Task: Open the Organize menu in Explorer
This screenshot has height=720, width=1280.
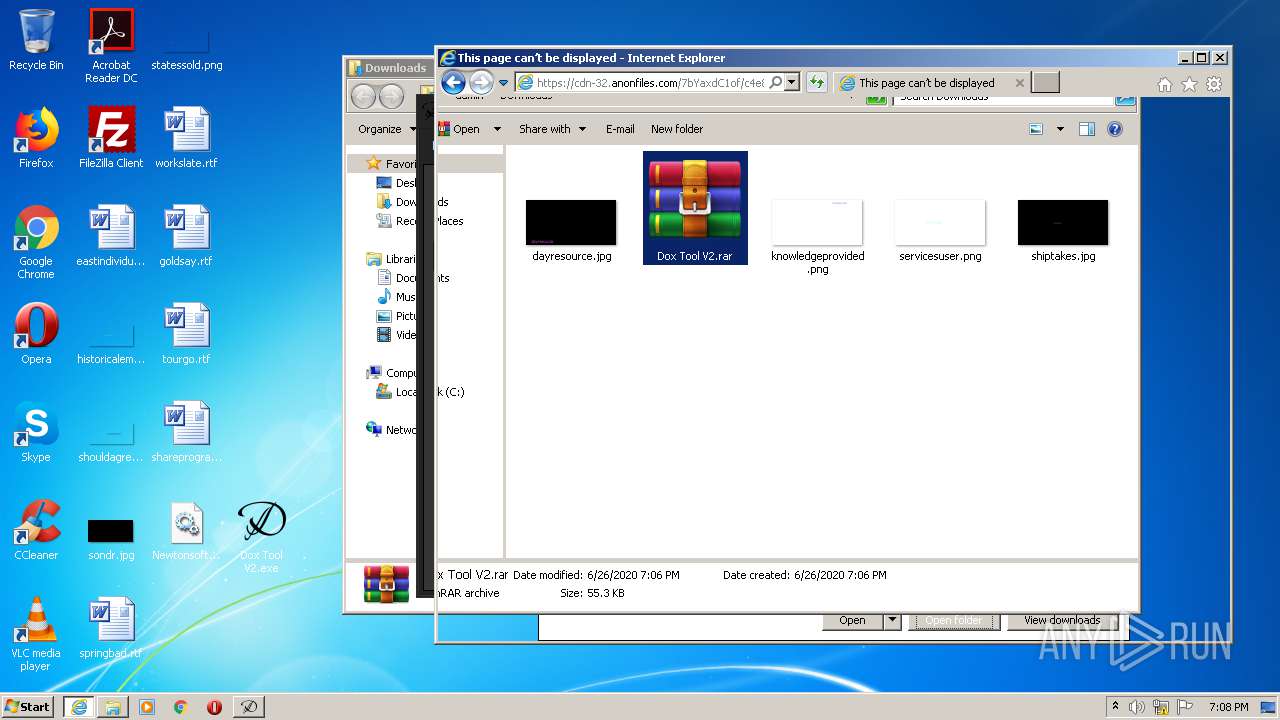Action: pyautogui.click(x=386, y=129)
